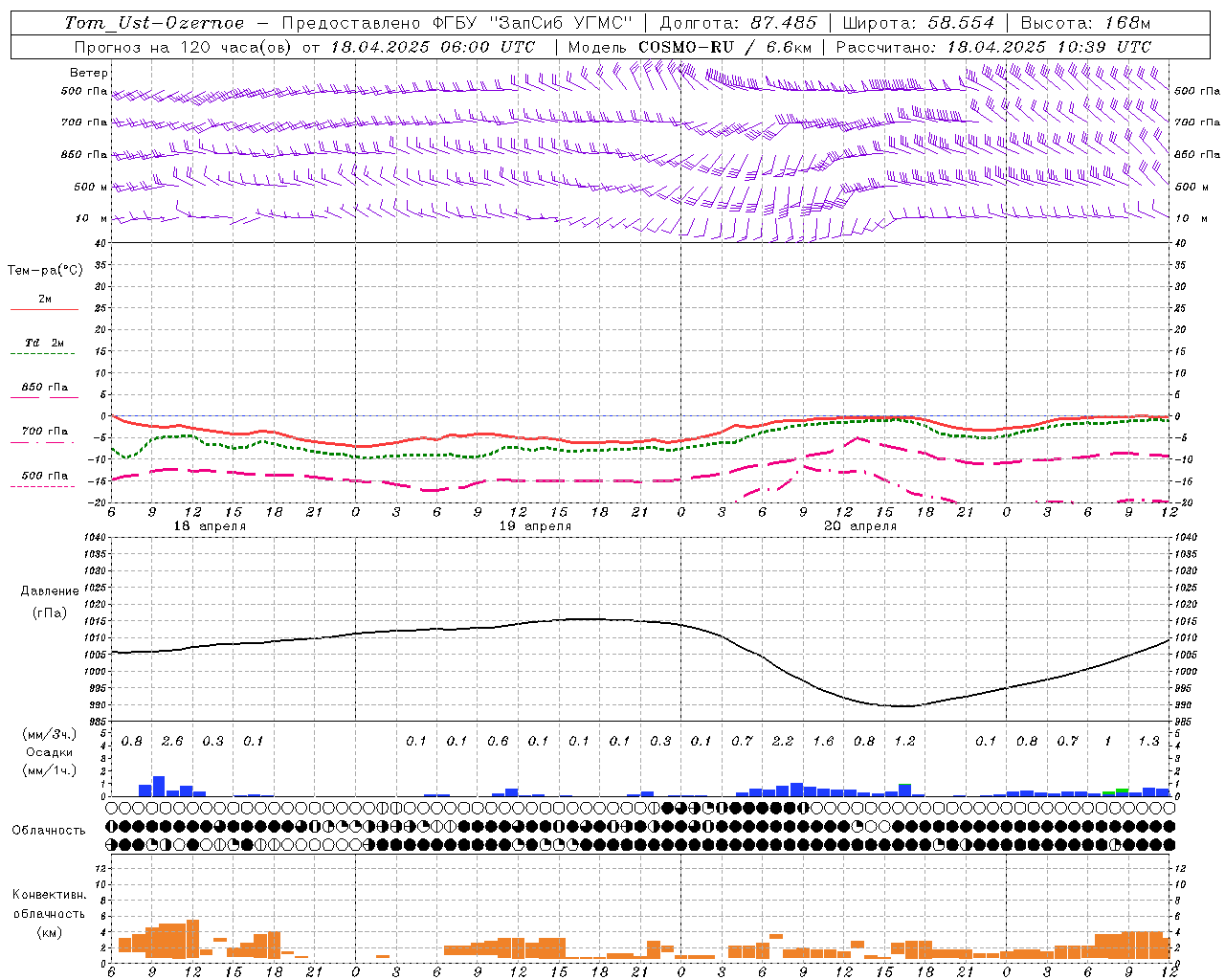Image resolution: width=1225 pixels, height=980 pixels.
Task: Click the Тем-ра(°C) temperature panel label
Action: point(45,270)
